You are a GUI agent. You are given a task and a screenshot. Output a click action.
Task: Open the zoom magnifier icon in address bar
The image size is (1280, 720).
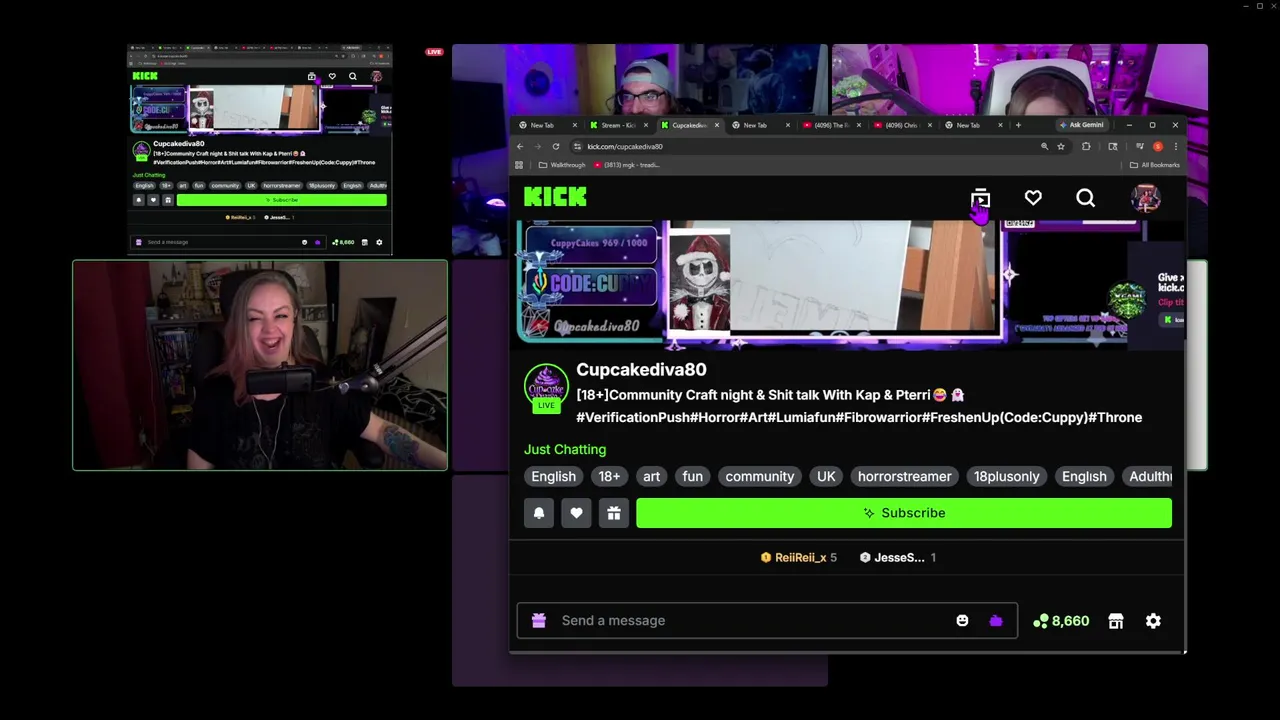1044,146
